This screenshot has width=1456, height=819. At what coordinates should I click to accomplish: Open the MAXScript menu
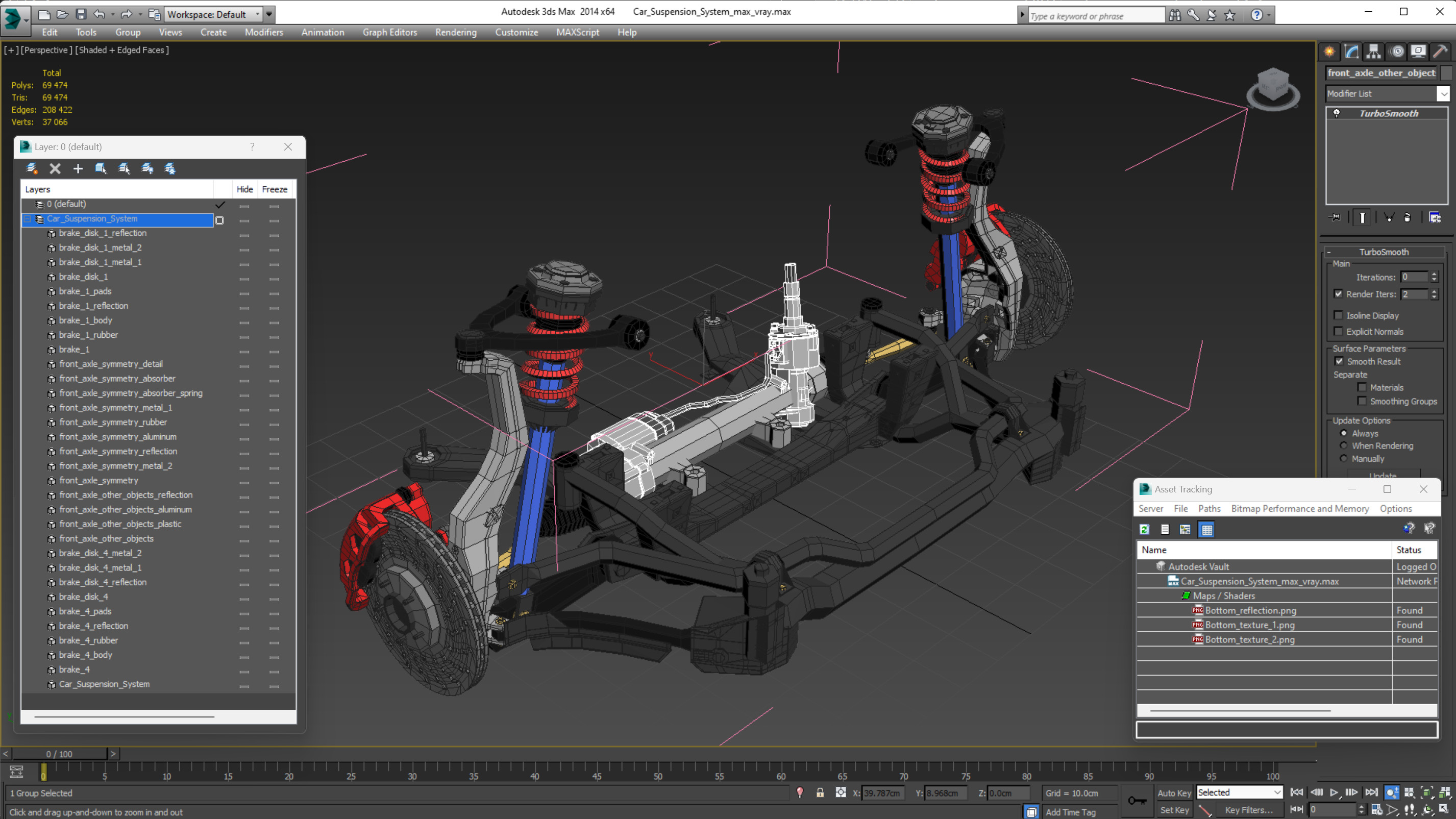(x=578, y=32)
